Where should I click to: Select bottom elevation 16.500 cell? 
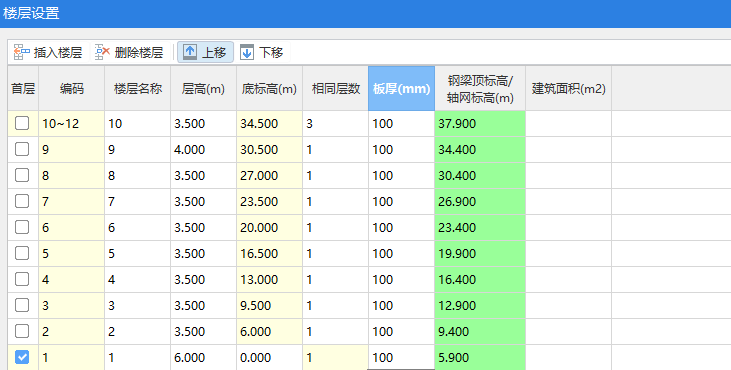tap(269, 254)
